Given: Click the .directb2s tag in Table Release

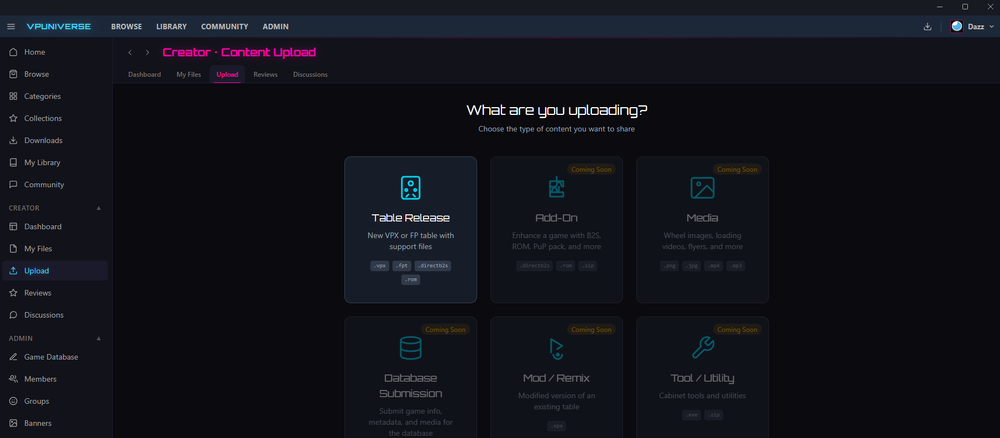Looking at the screenshot, I should [433, 266].
